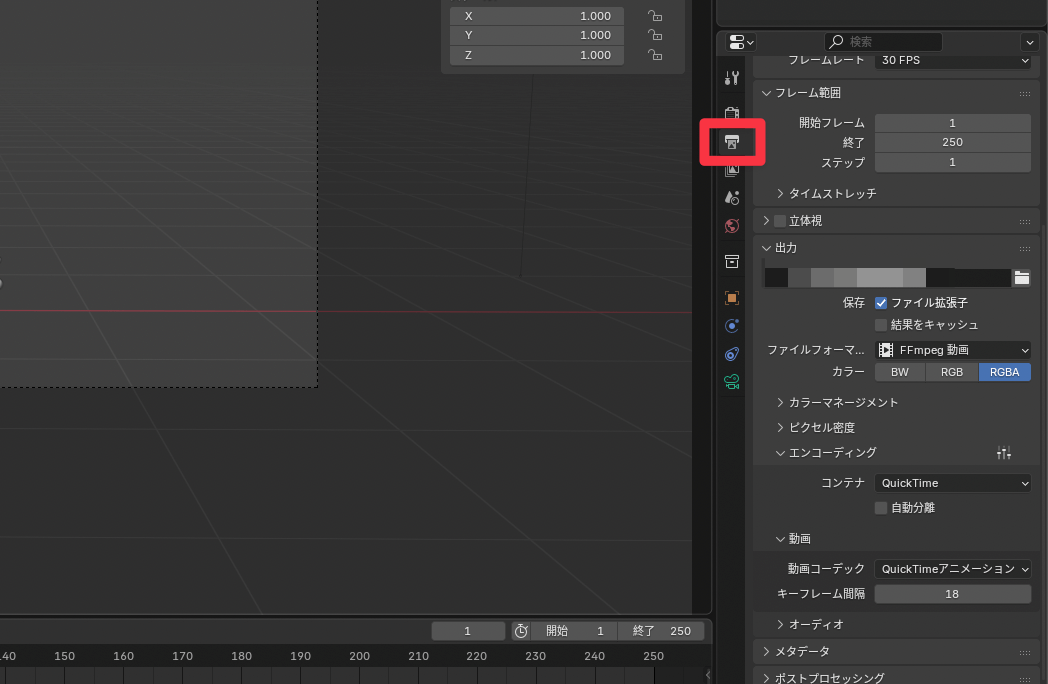
Task: Switch to View Layer properties tab
Action: 732,170
